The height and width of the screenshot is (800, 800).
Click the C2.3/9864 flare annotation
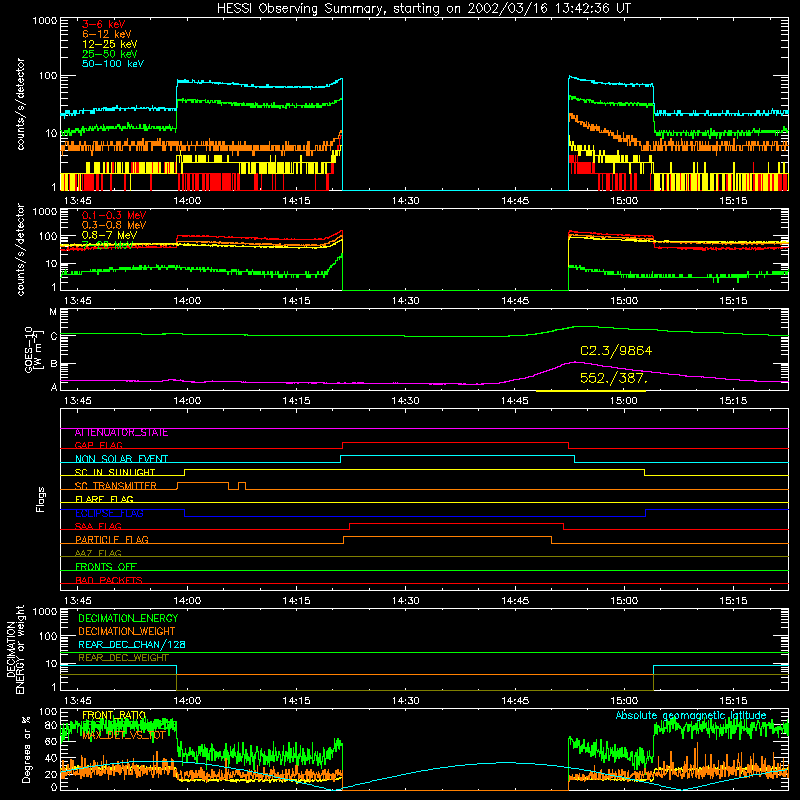pos(616,351)
